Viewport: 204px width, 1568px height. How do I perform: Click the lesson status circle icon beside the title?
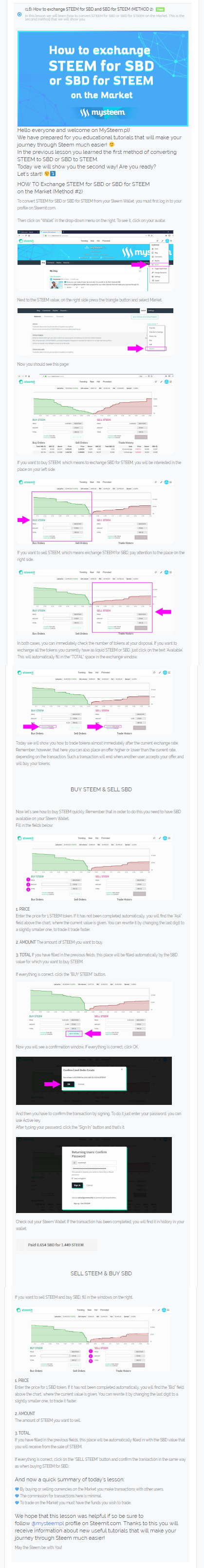point(19,14)
